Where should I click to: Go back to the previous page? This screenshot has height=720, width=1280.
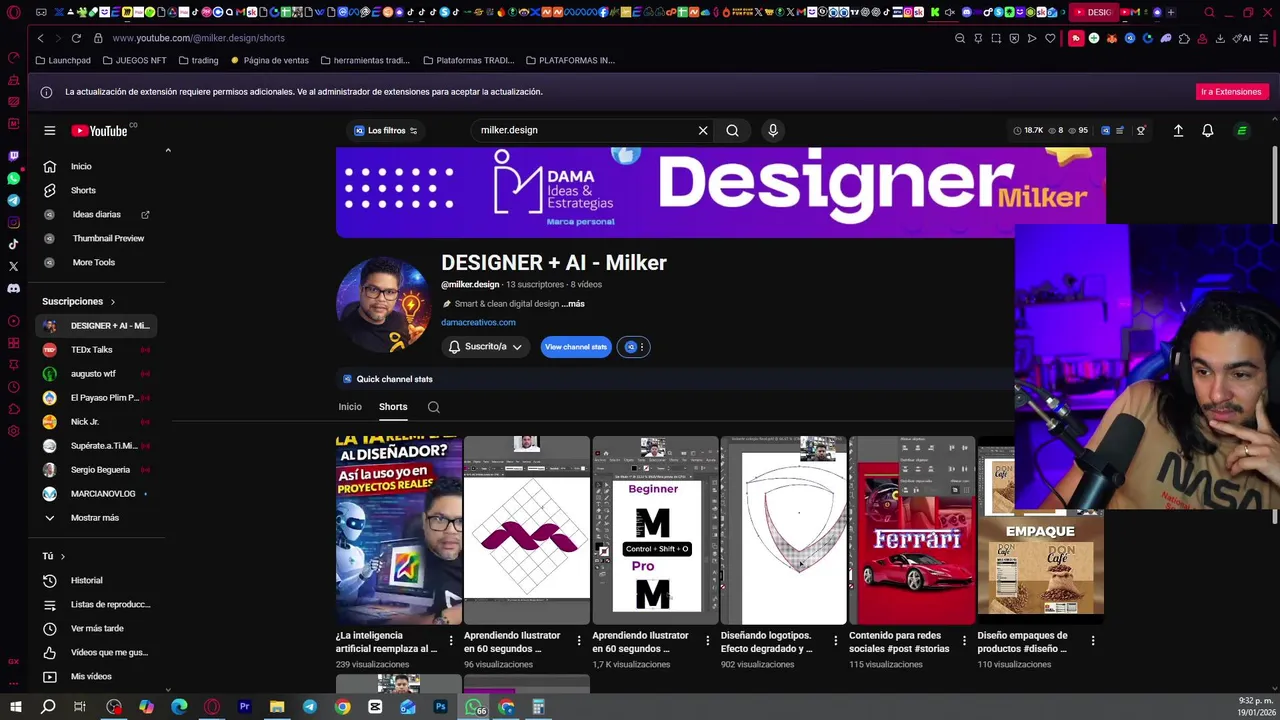[40, 38]
